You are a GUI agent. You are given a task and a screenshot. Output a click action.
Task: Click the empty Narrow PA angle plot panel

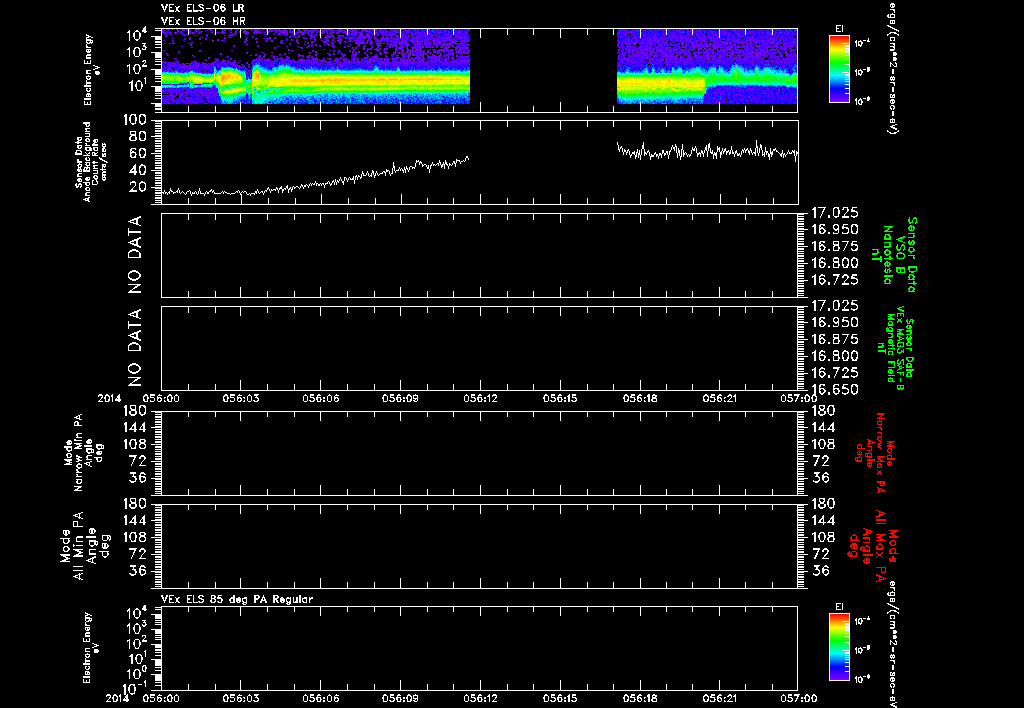479,453
